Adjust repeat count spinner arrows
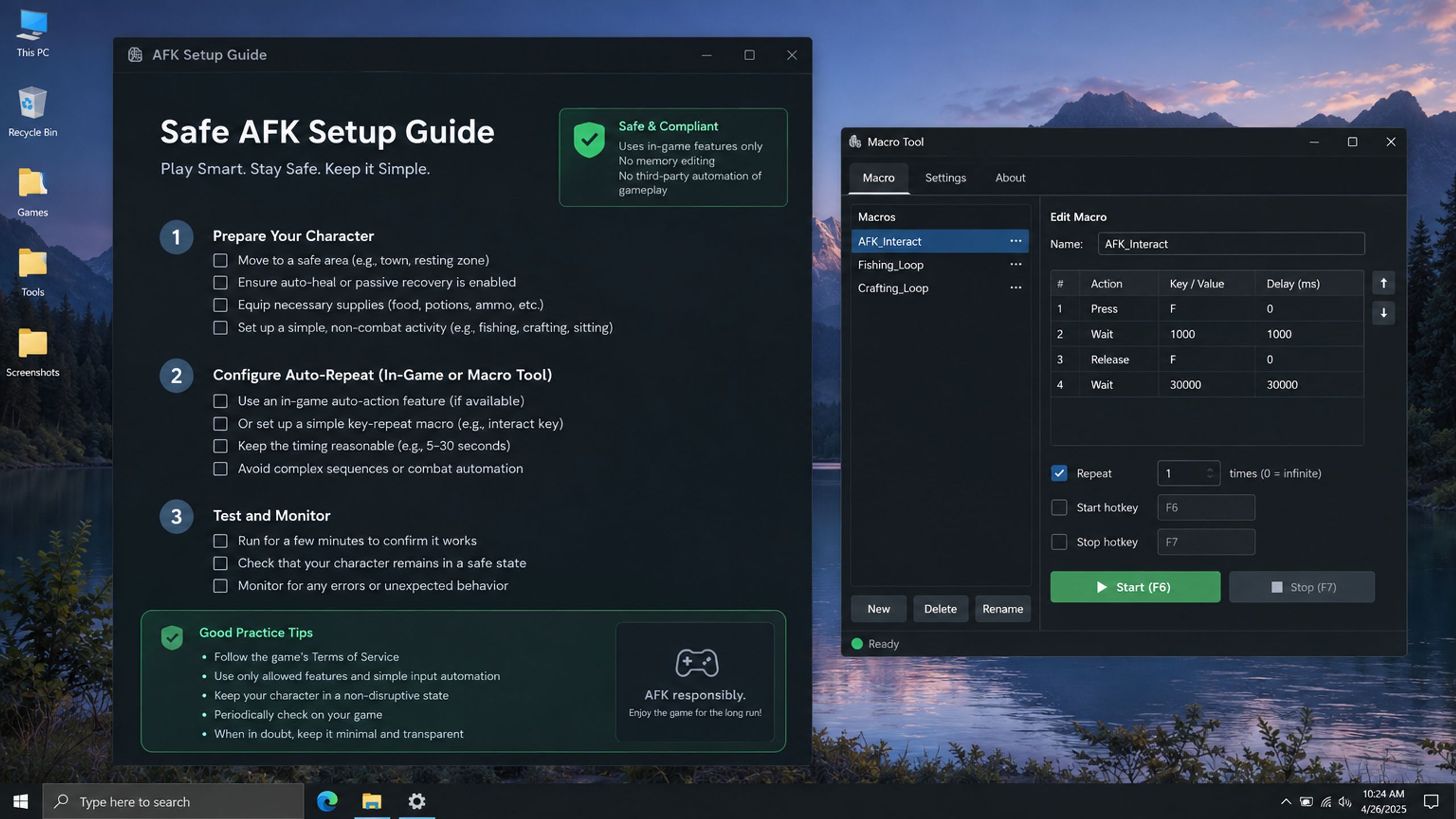 1210,473
